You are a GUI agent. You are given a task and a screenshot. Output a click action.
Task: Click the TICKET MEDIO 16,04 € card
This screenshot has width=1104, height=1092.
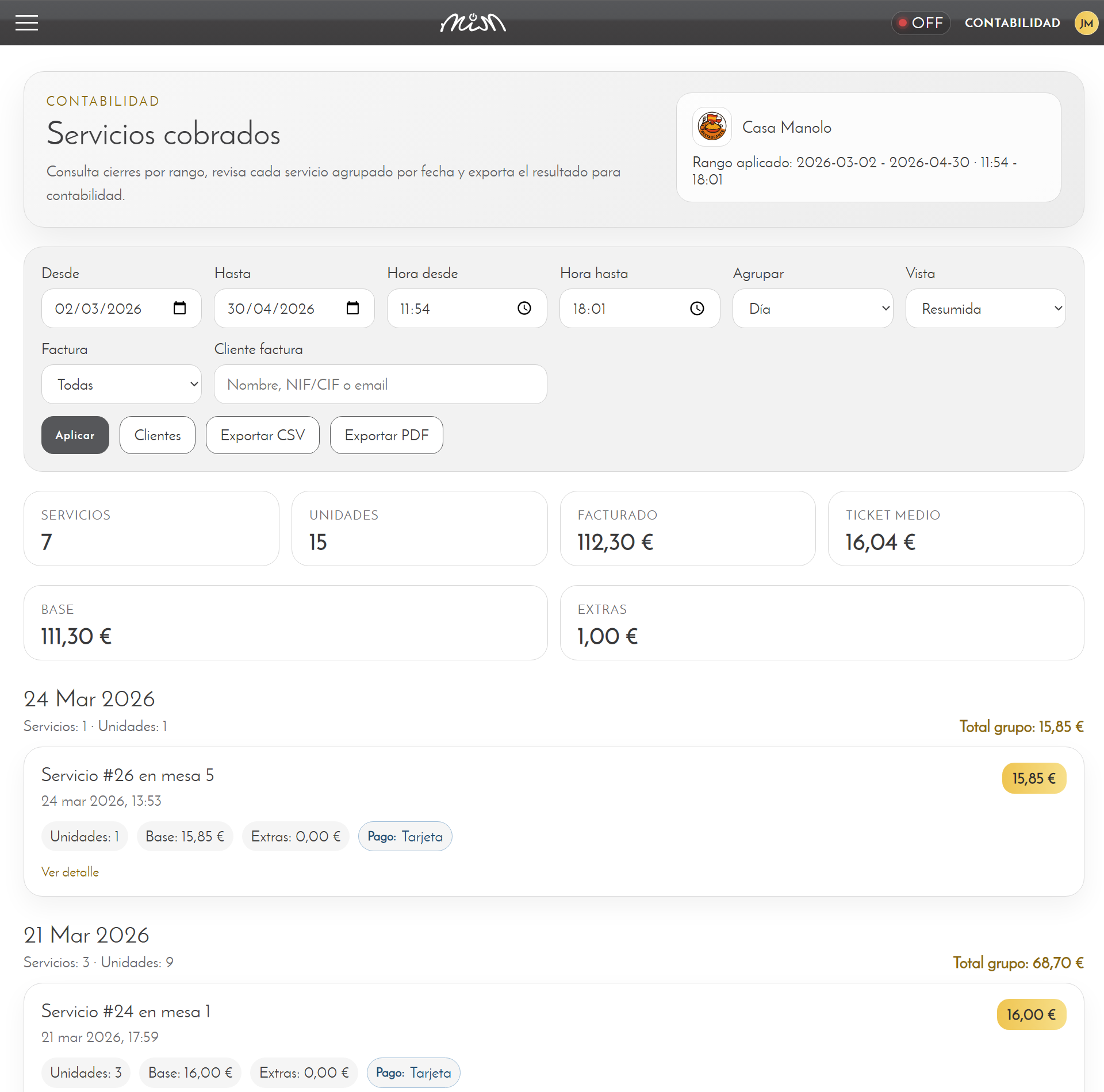(956, 528)
